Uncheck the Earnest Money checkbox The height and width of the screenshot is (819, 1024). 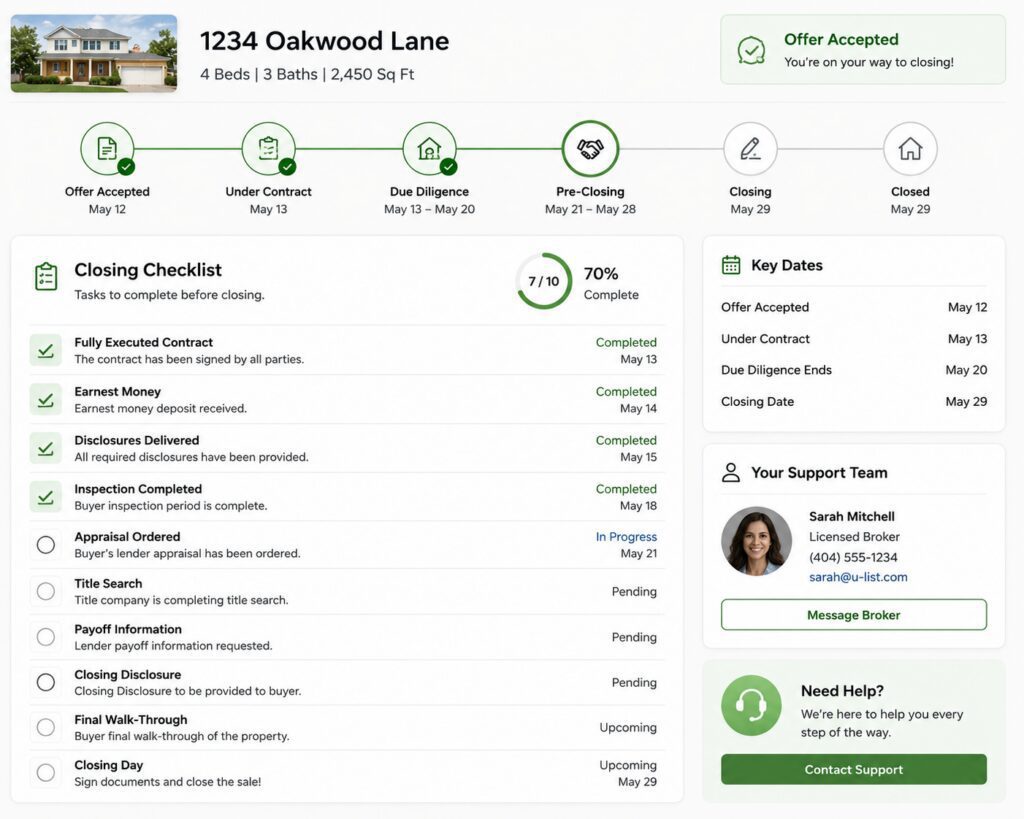46,400
